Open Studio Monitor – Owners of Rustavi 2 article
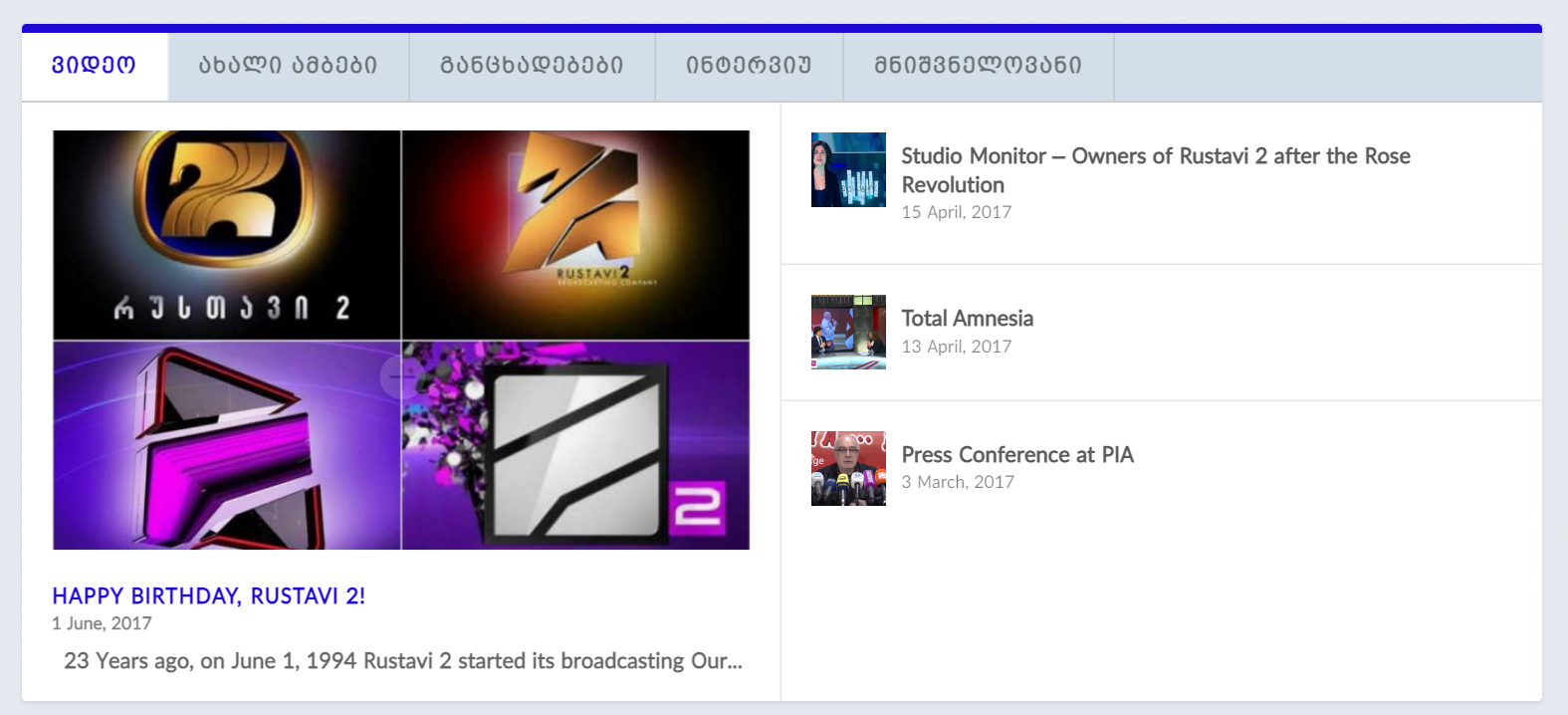The height and width of the screenshot is (715, 1568). [x=1156, y=170]
